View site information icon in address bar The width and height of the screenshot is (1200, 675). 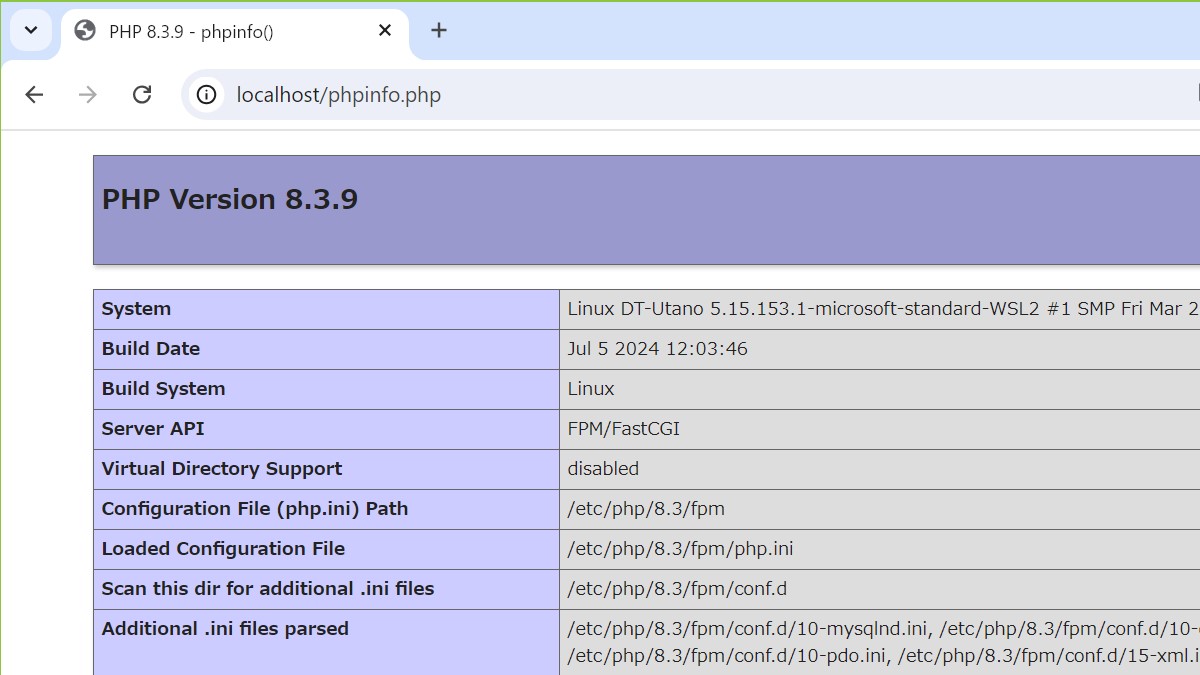(206, 95)
